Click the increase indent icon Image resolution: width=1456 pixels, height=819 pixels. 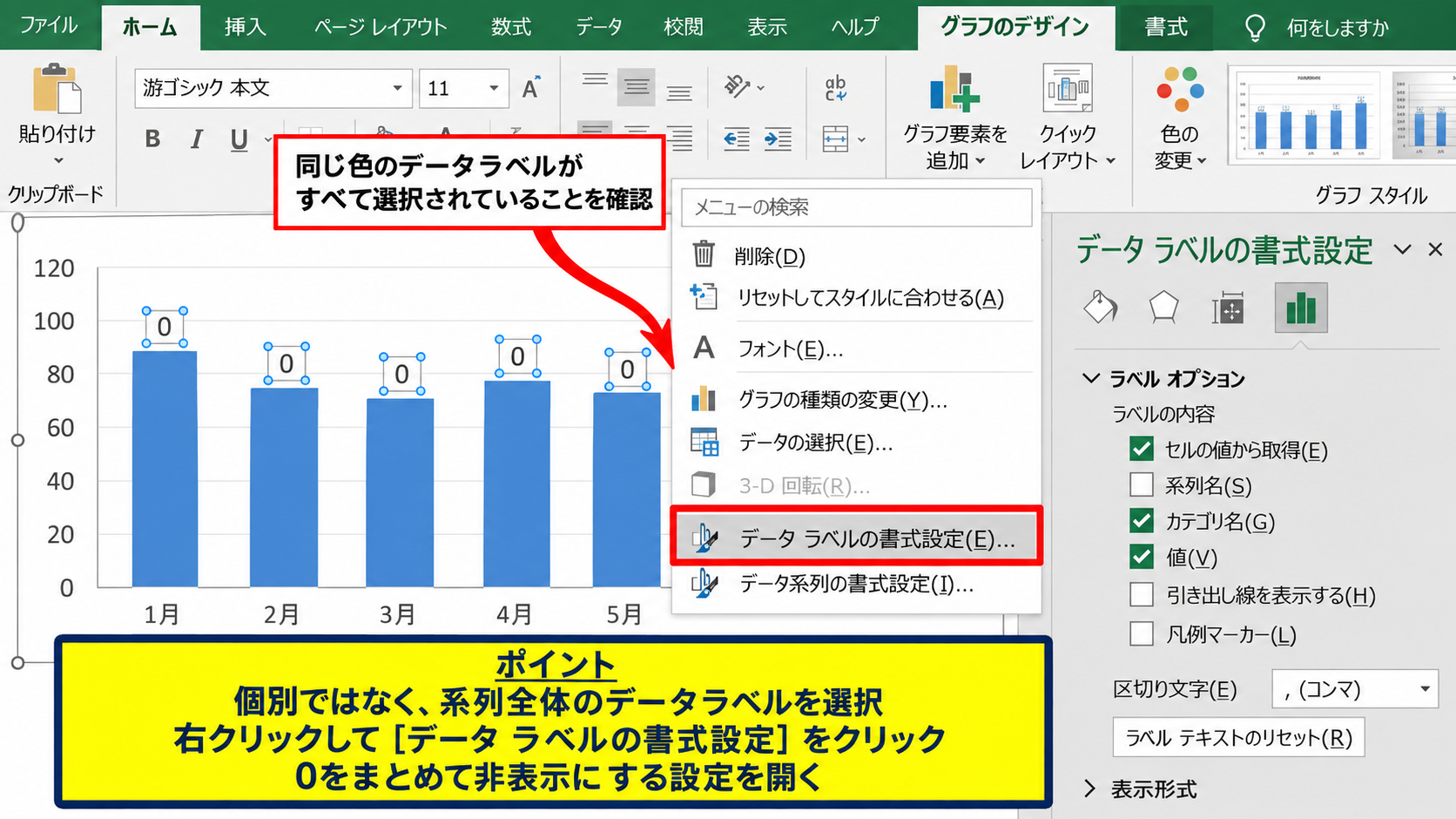pos(778,139)
